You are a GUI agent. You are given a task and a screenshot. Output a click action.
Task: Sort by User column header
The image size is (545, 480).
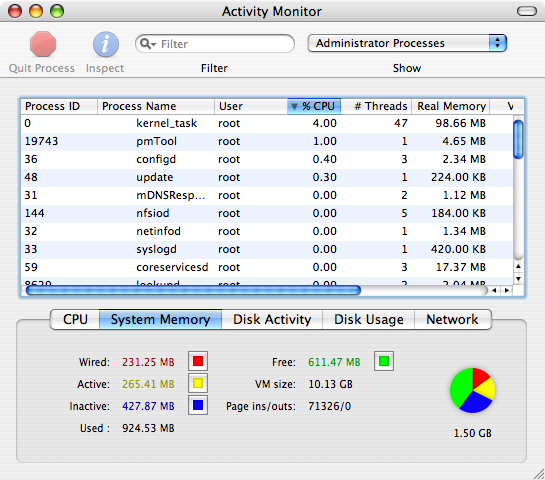point(251,106)
